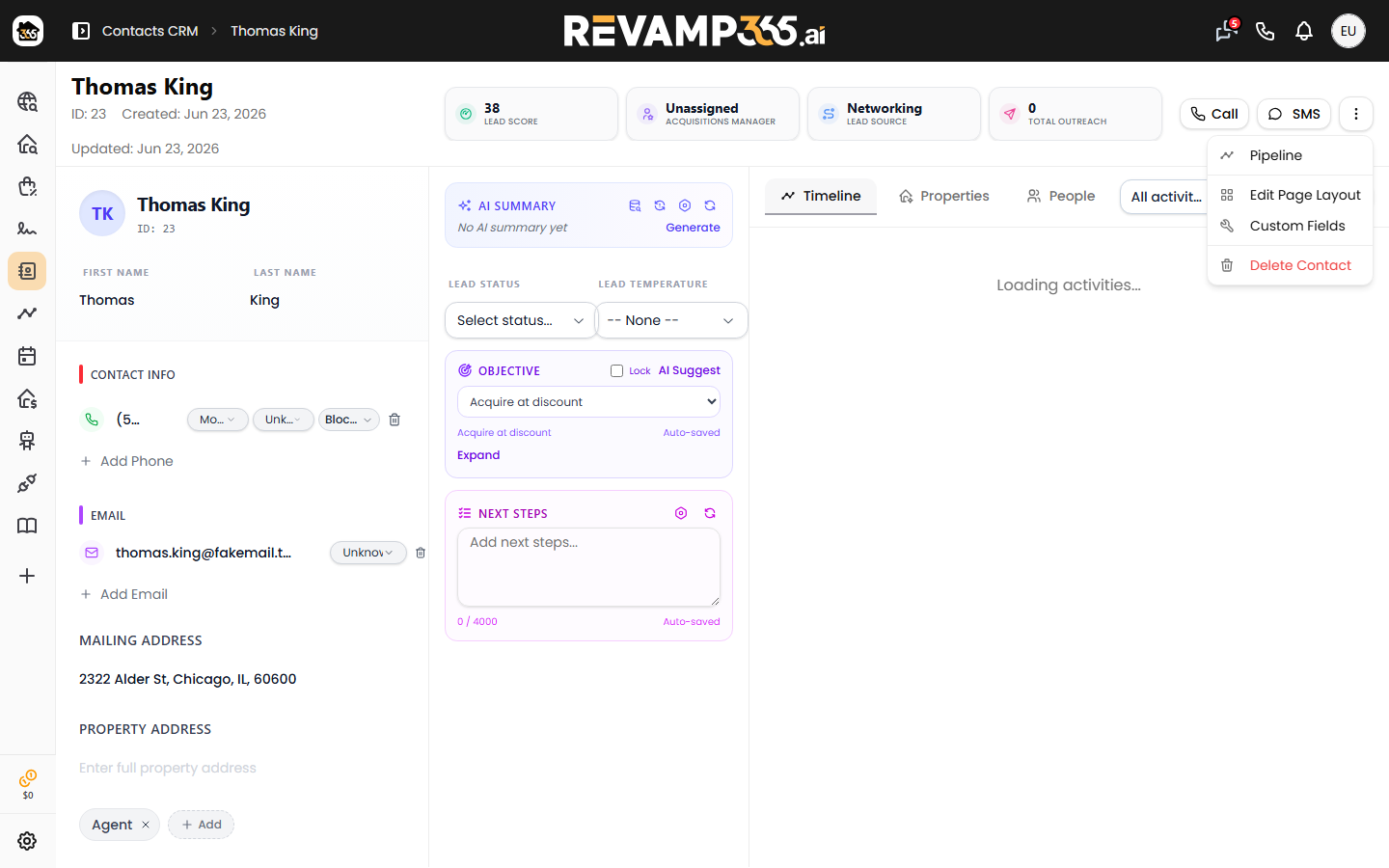Screen dimensions: 1389x868
Task: Open the notifications bell
Action: pos(1304,31)
